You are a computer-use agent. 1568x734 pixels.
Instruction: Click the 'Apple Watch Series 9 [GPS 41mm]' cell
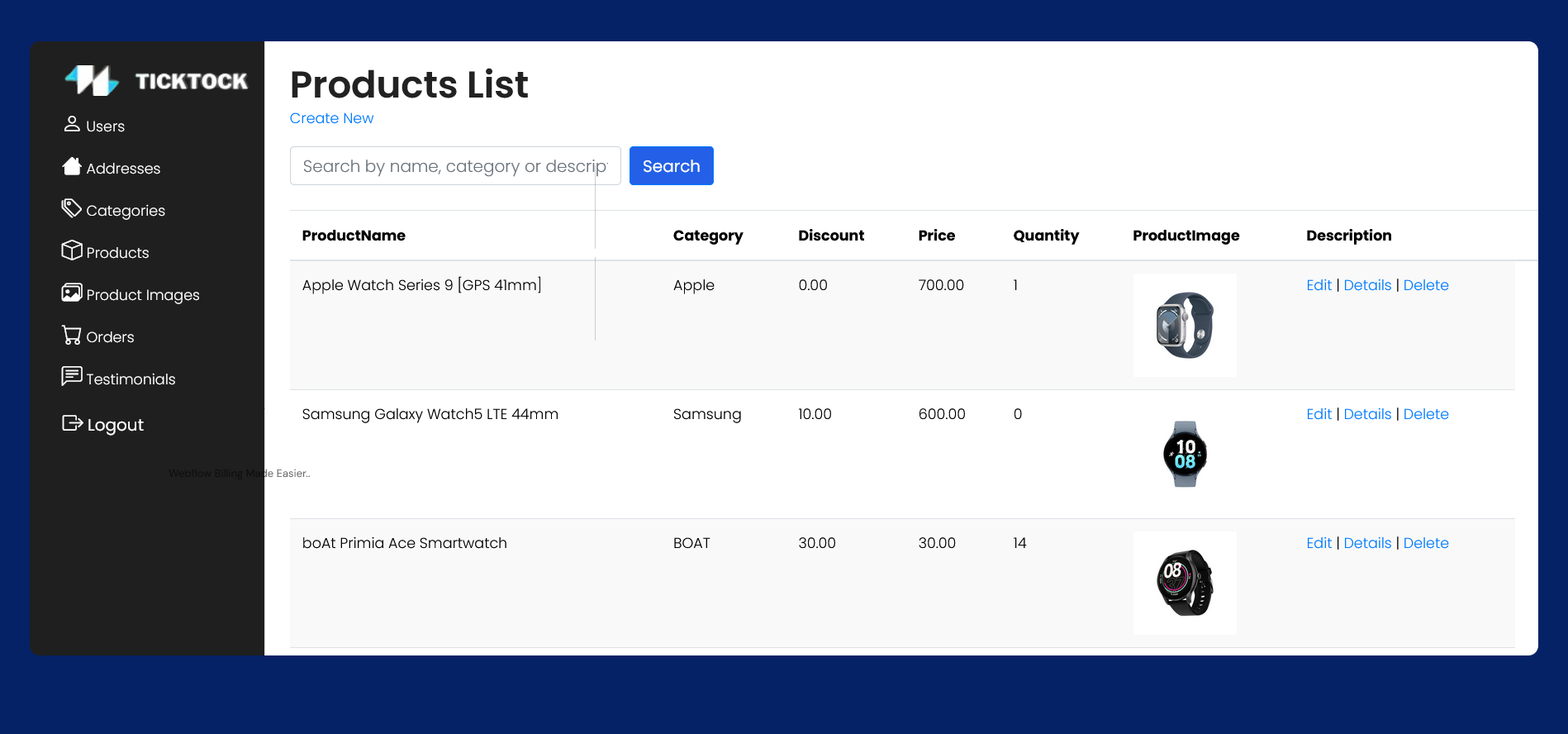coord(422,285)
